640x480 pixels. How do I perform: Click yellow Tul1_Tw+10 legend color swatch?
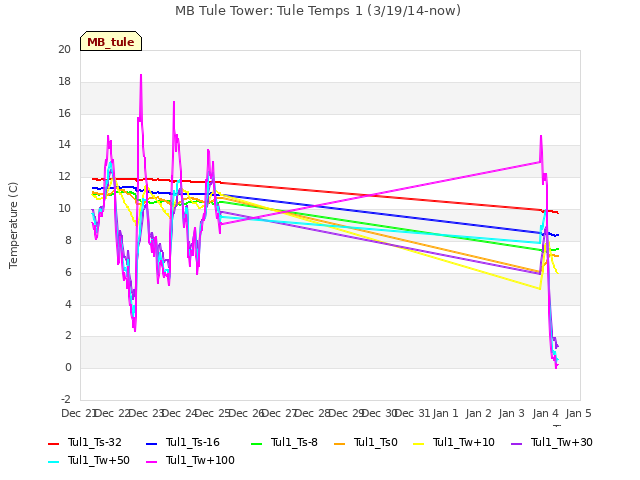click(x=419, y=443)
